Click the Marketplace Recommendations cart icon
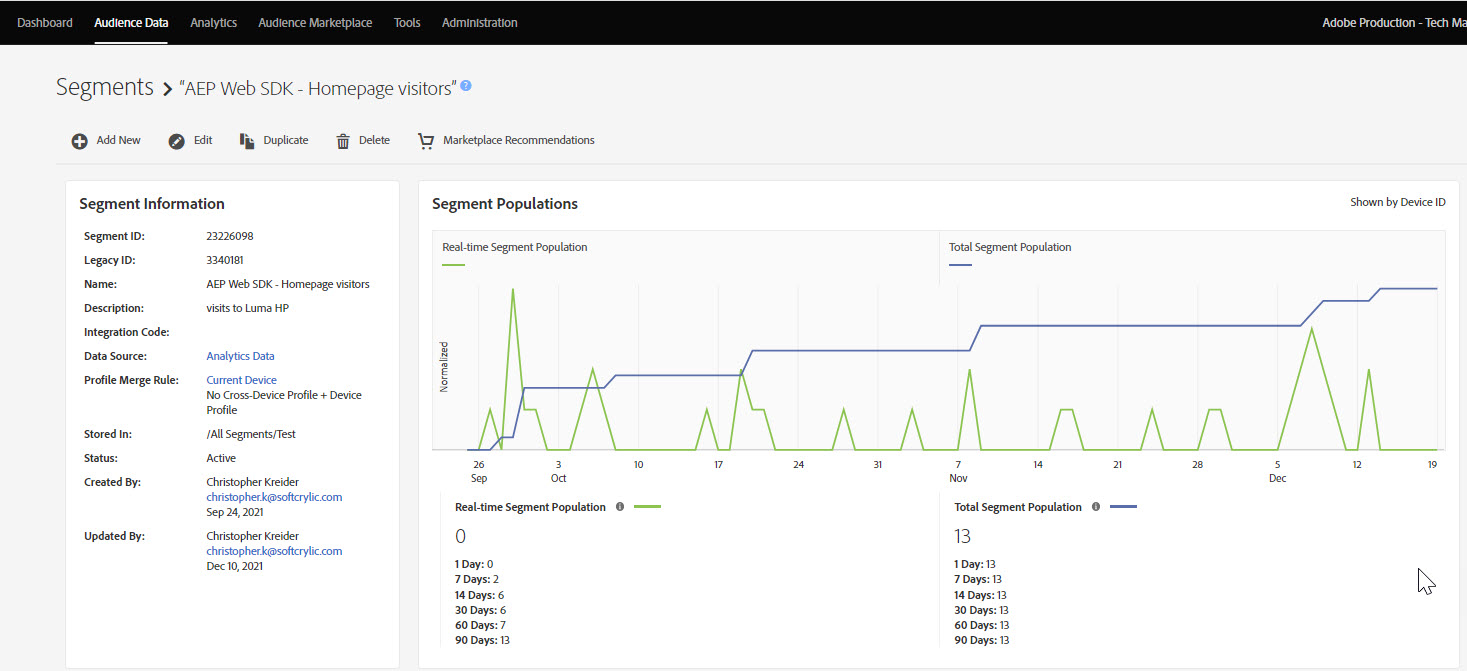This screenshot has width=1467, height=671. (x=426, y=141)
